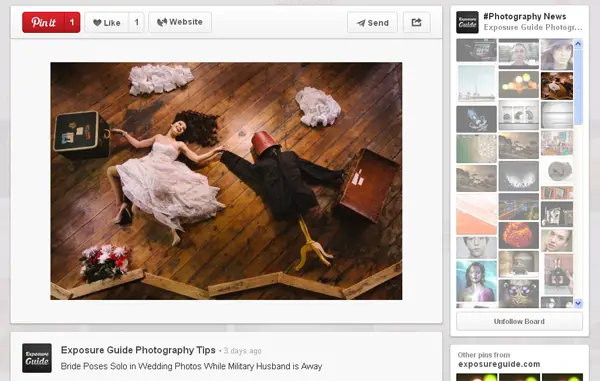Click the Exposure Guide Photogr... subtitle
This screenshot has width=600, height=381.
(533, 28)
